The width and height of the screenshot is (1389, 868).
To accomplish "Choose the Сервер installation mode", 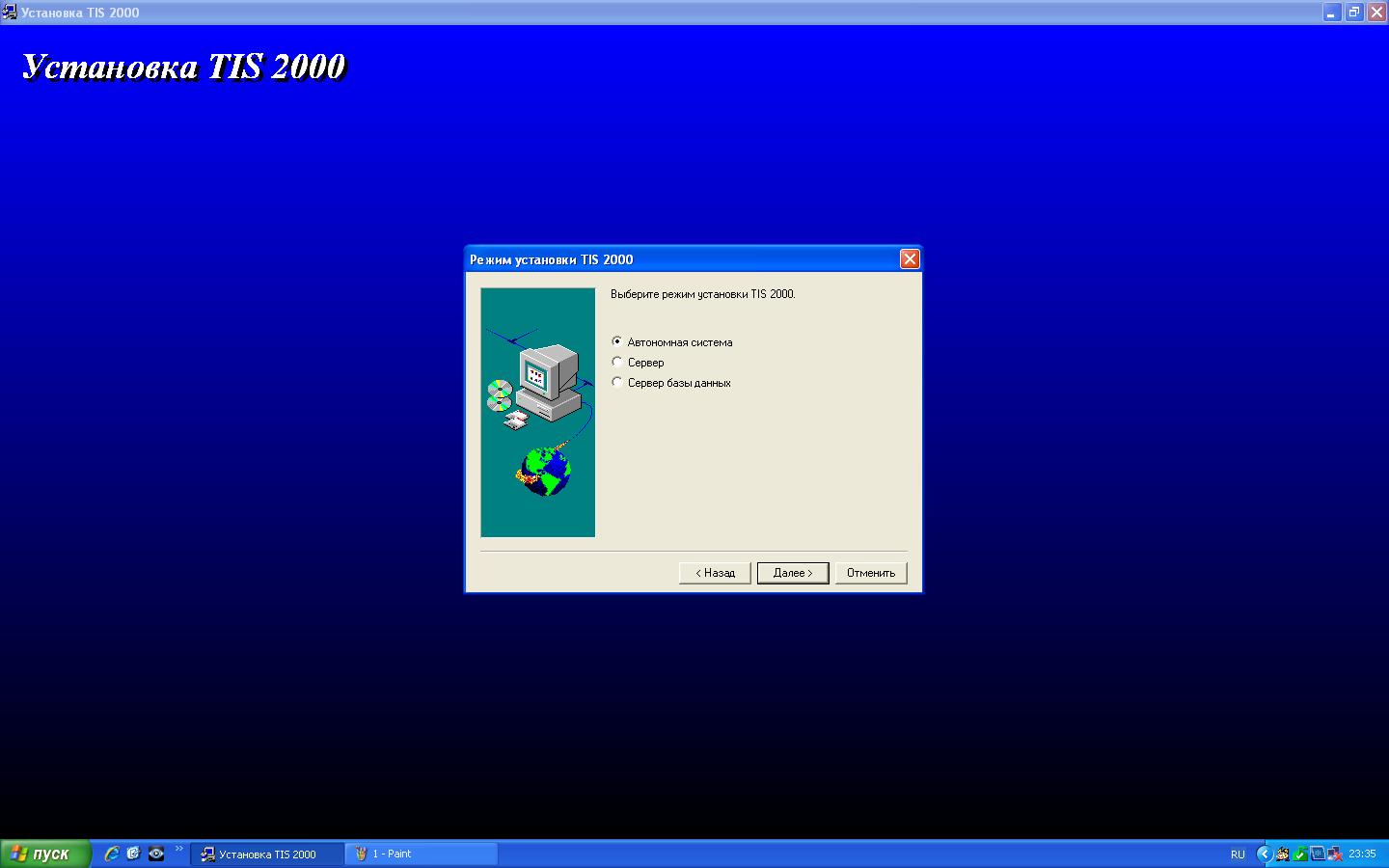I will point(617,362).
